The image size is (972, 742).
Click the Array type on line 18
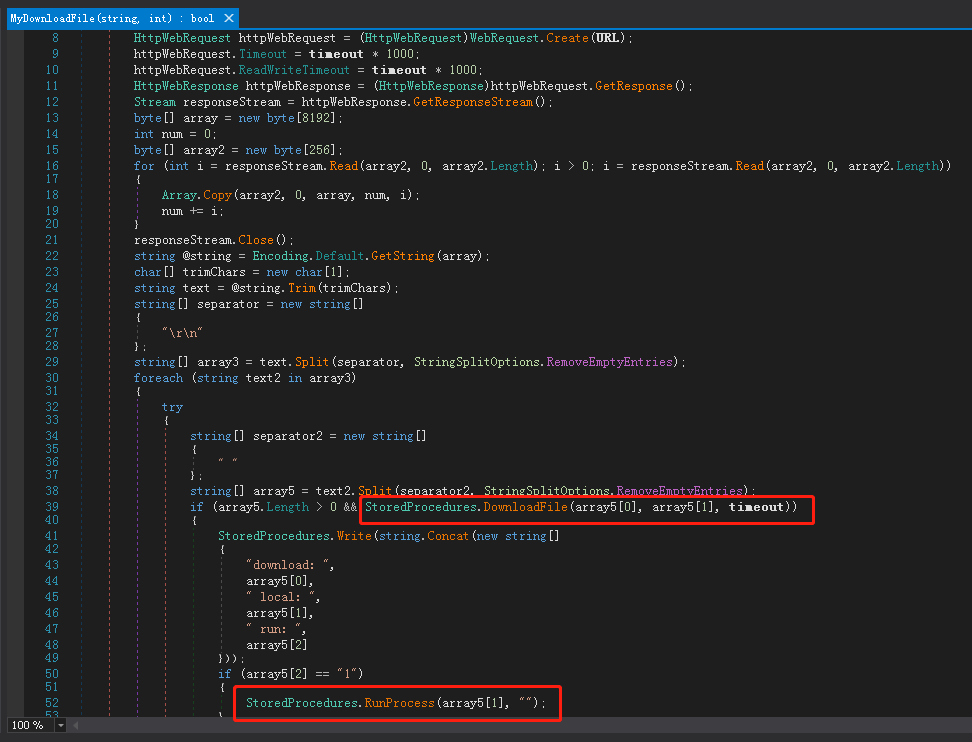pyautogui.click(x=179, y=195)
